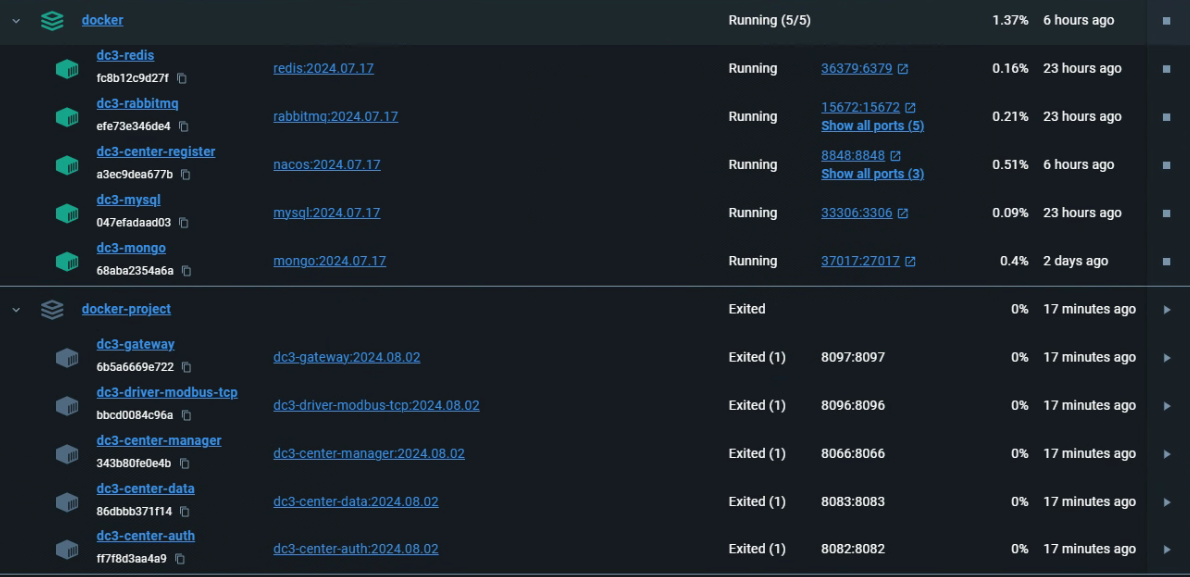Open external link icon for port 36379:6379
The image size is (1190, 577).
(903, 69)
